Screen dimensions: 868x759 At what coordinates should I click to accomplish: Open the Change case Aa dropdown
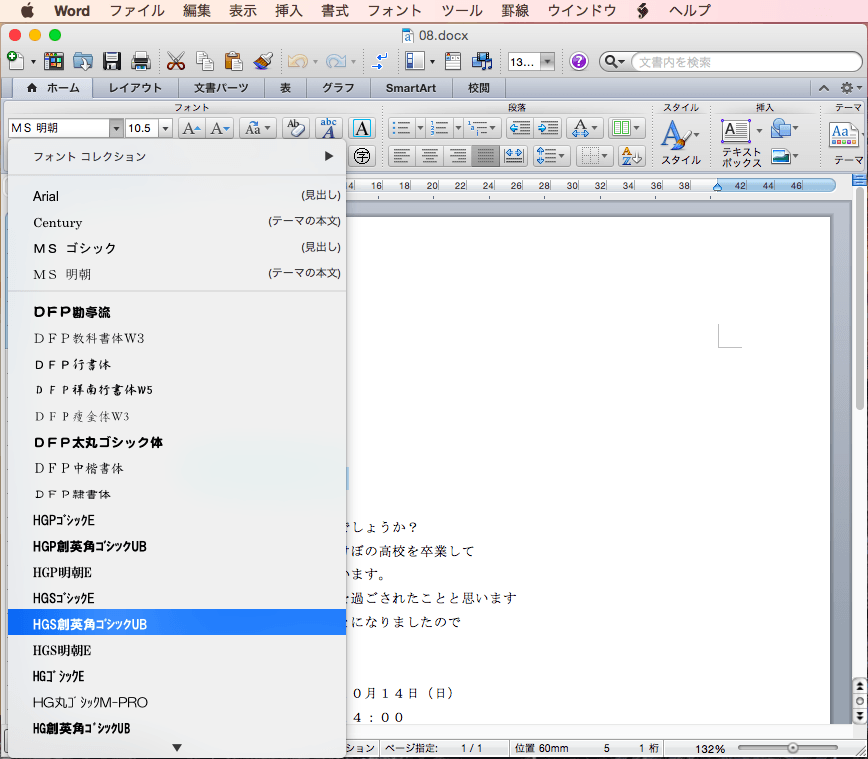tap(258, 128)
